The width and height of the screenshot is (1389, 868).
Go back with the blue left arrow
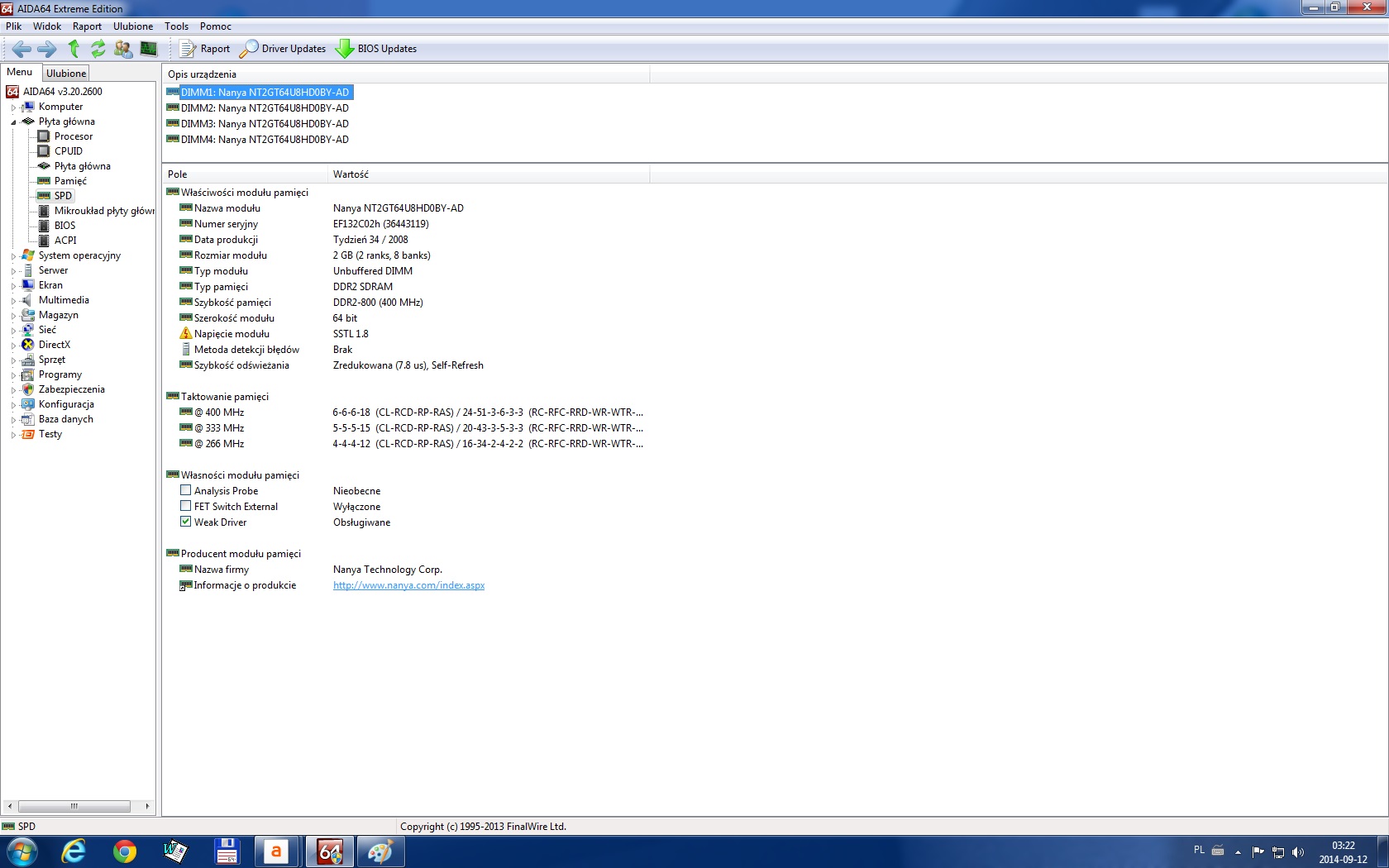tap(22, 49)
